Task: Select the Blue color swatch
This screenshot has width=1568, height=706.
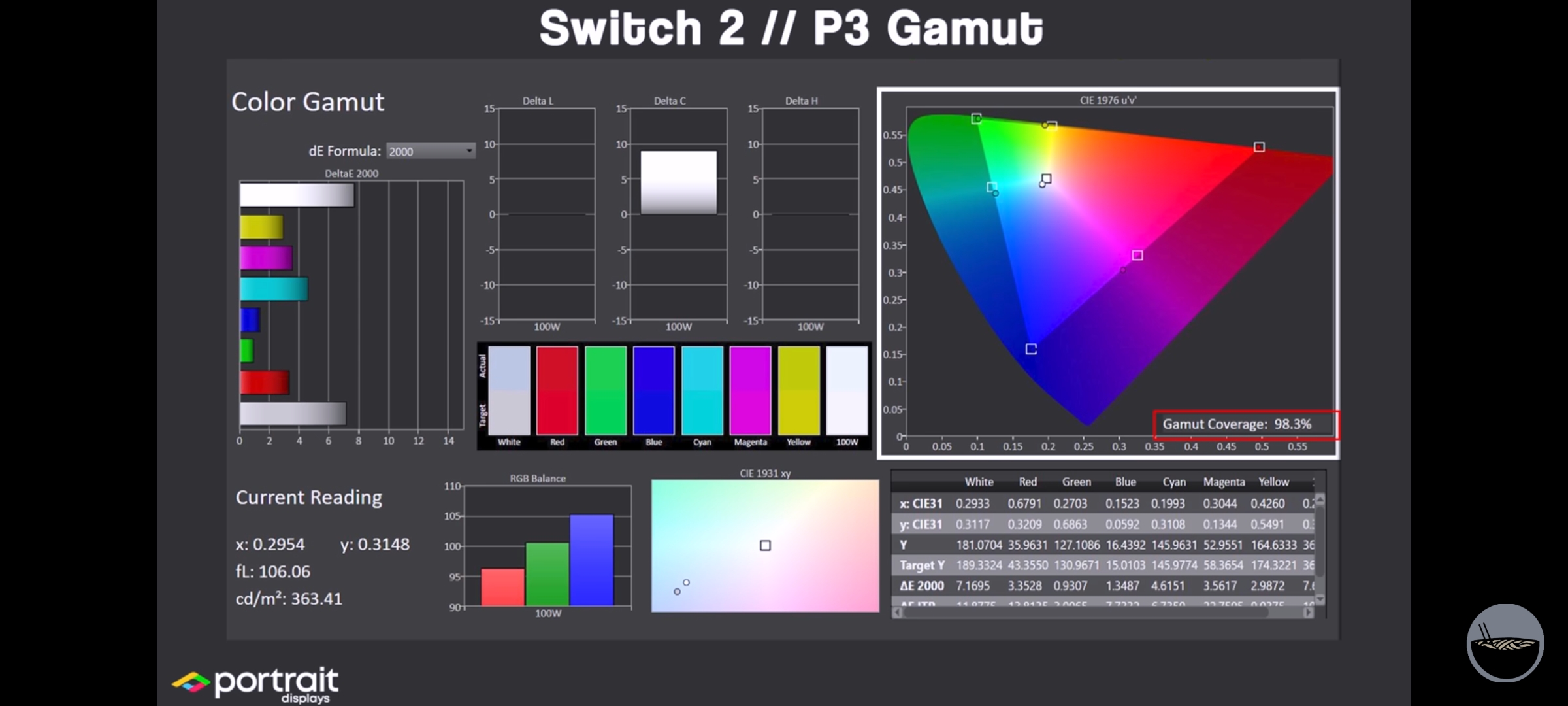Action: coord(654,390)
